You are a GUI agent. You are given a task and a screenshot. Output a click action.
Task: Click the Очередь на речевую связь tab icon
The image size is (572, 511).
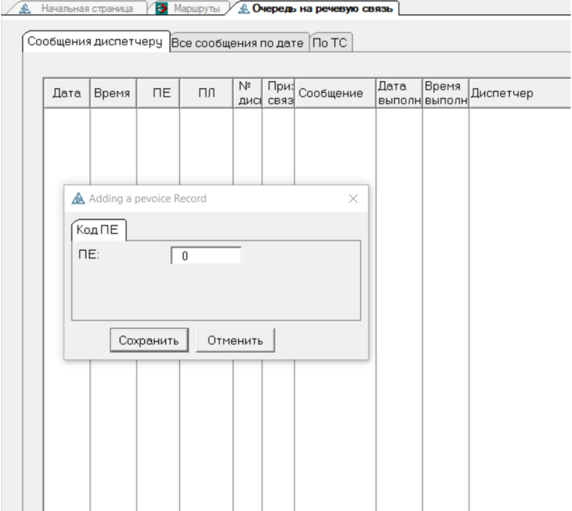(244, 9)
